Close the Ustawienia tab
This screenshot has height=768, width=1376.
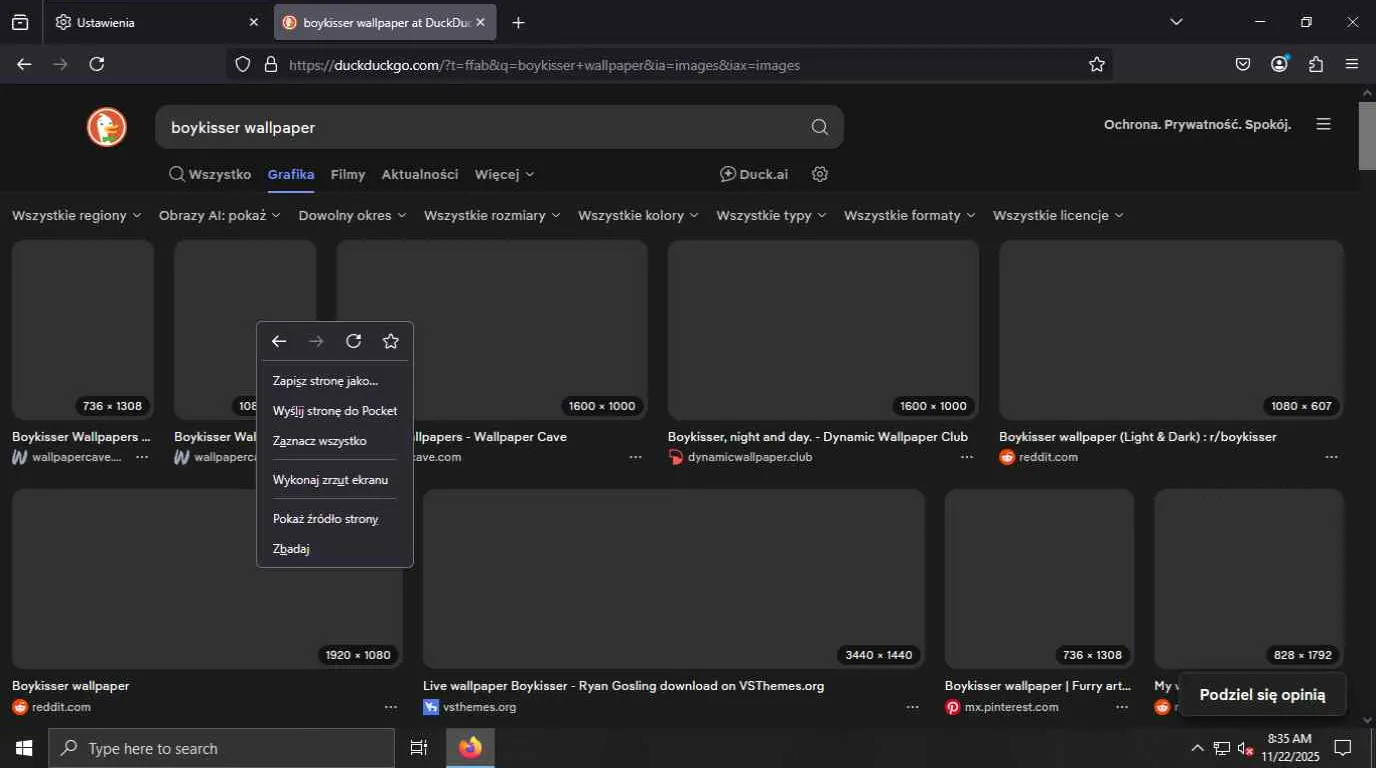[x=253, y=22]
